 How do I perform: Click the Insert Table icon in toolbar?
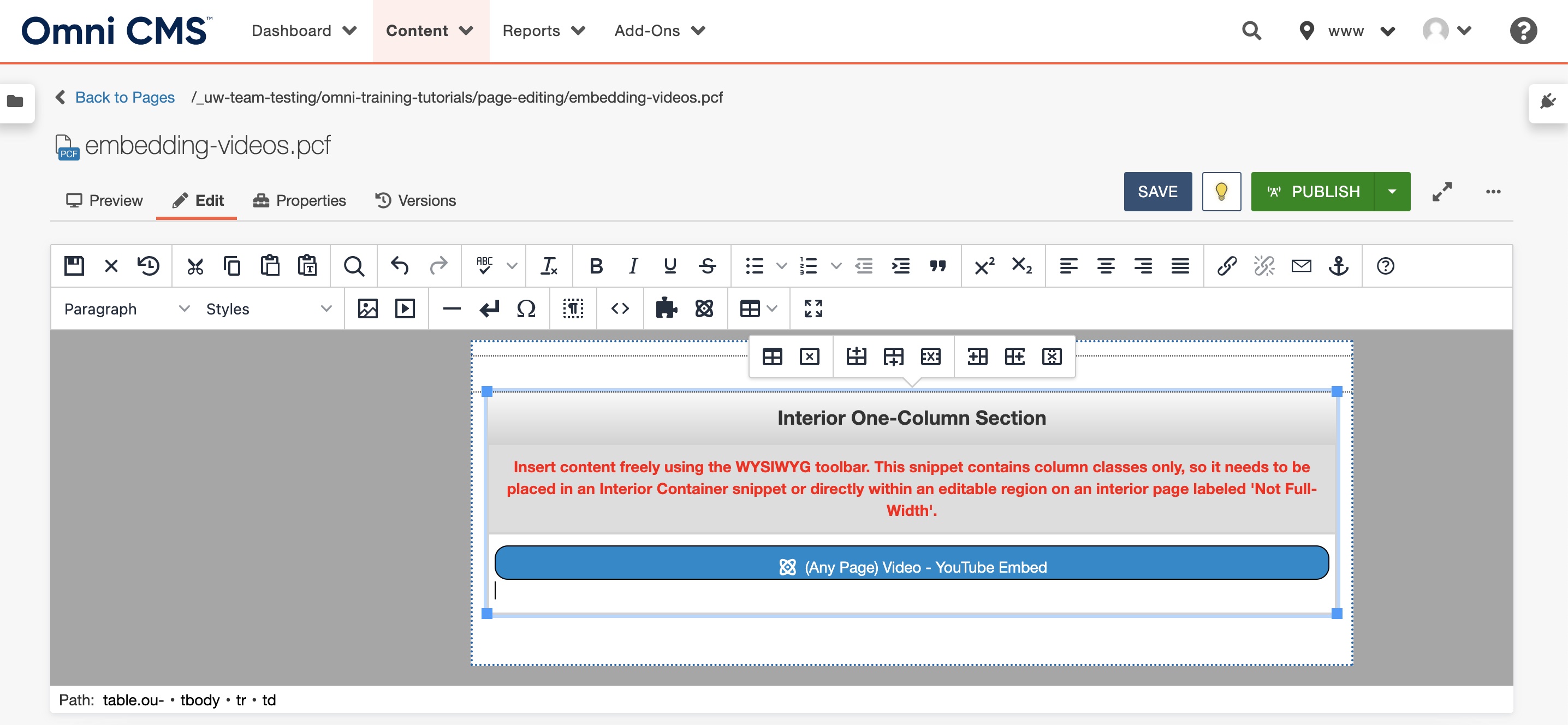pyautogui.click(x=749, y=308)
